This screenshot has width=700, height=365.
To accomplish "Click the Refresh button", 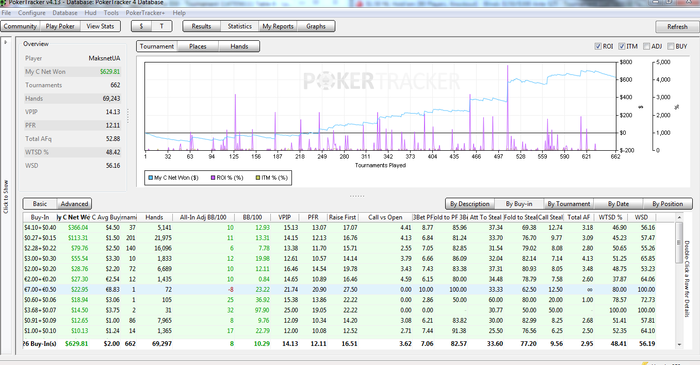I will click(x=677, y=27).
